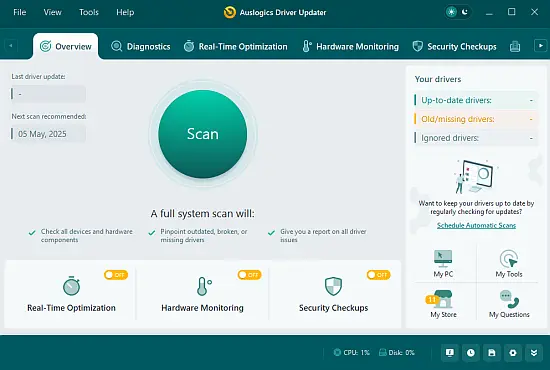Screen dimensions: 550x370
Task: Click the CPU usage indicator in status bar
Action: click(352, 352)
